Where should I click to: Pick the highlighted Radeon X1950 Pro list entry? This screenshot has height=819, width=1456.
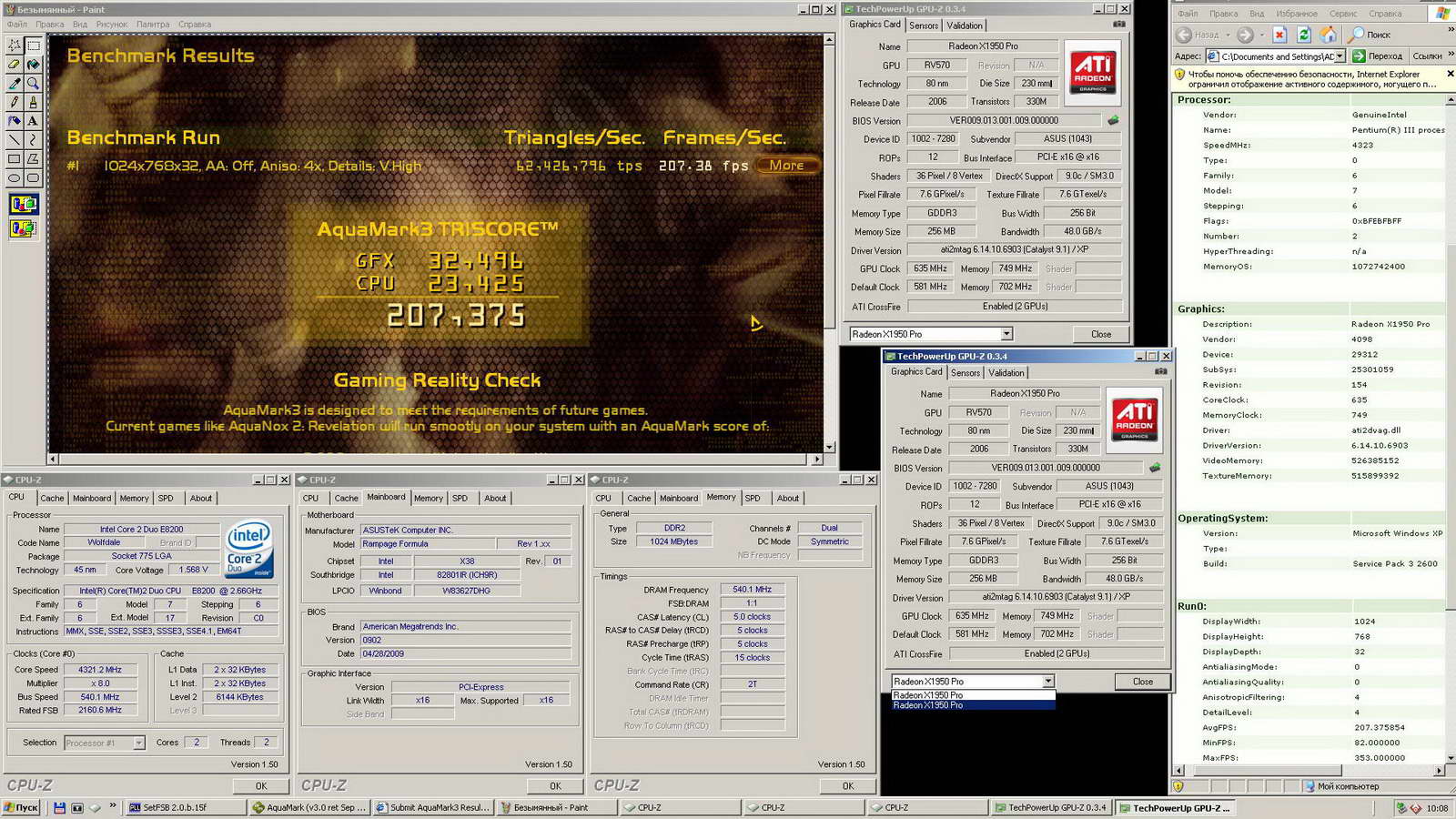[973, 705]
